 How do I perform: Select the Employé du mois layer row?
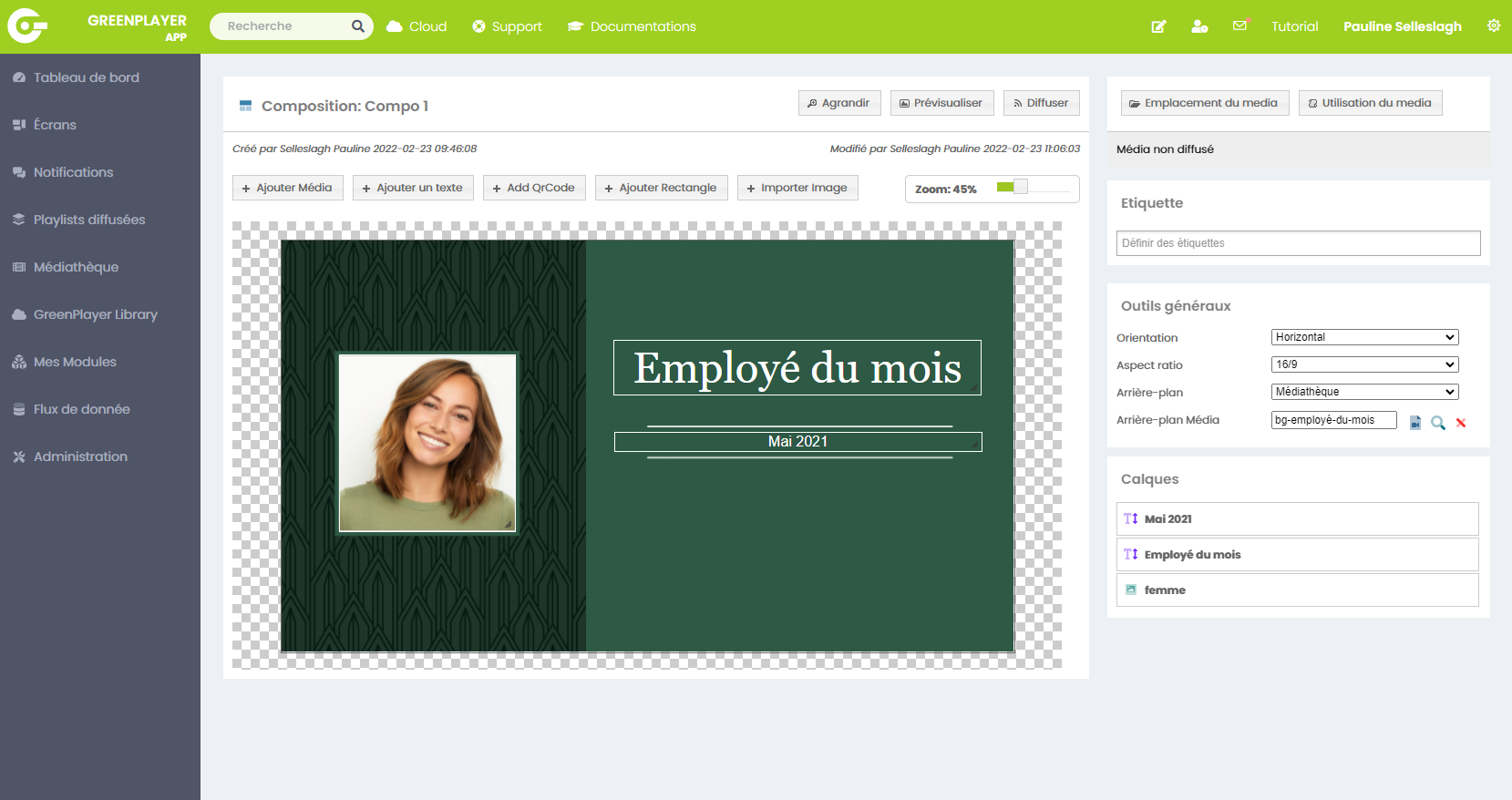tap(1298, 554)
